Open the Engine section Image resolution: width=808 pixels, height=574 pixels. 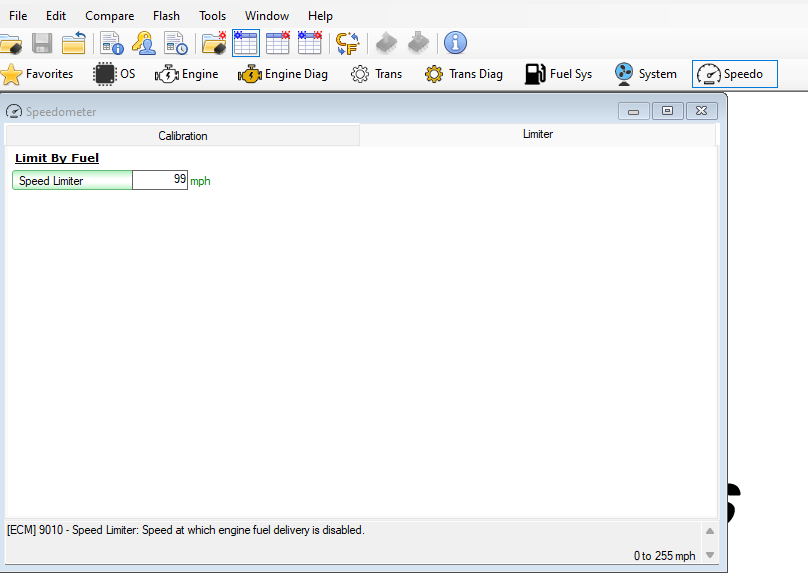187,74
